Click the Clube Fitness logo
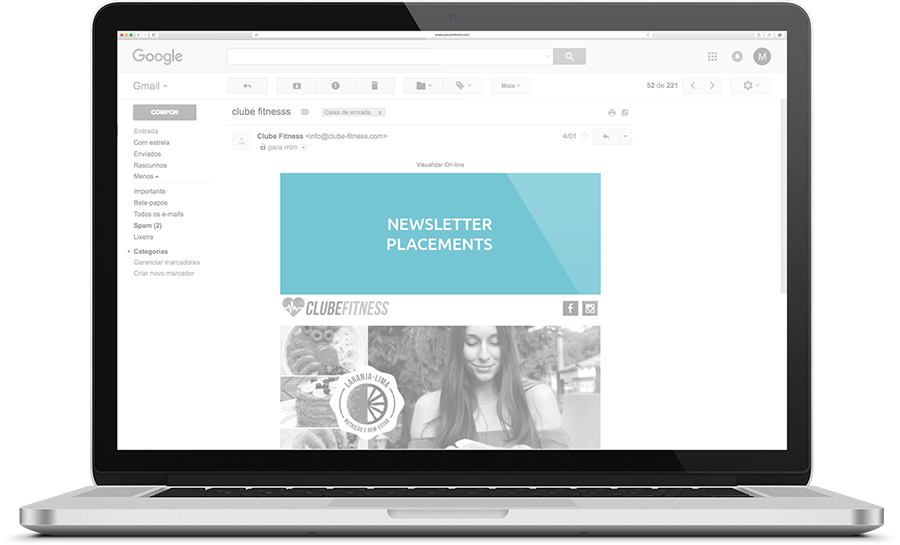Screen dimensions: 900x545 click(335, 309)
